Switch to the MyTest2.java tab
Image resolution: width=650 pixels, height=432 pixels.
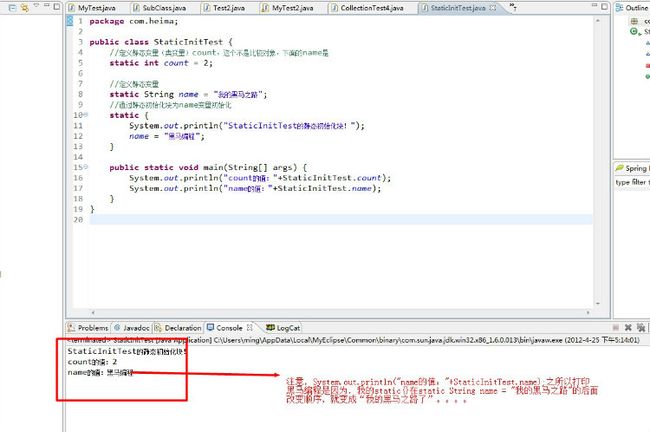[x=288, y=8]
